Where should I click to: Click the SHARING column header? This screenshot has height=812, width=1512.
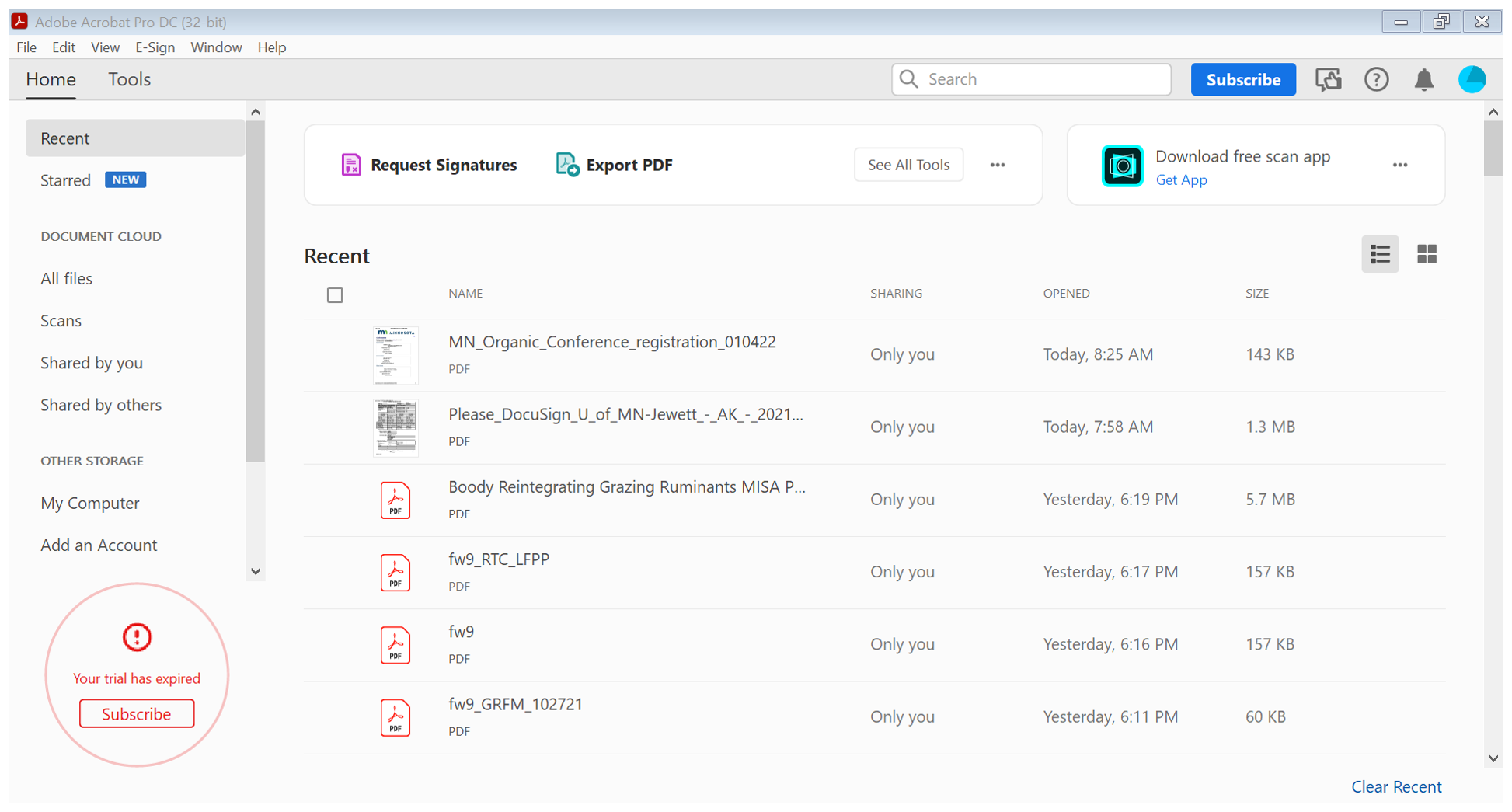click(x=896, y=293)
